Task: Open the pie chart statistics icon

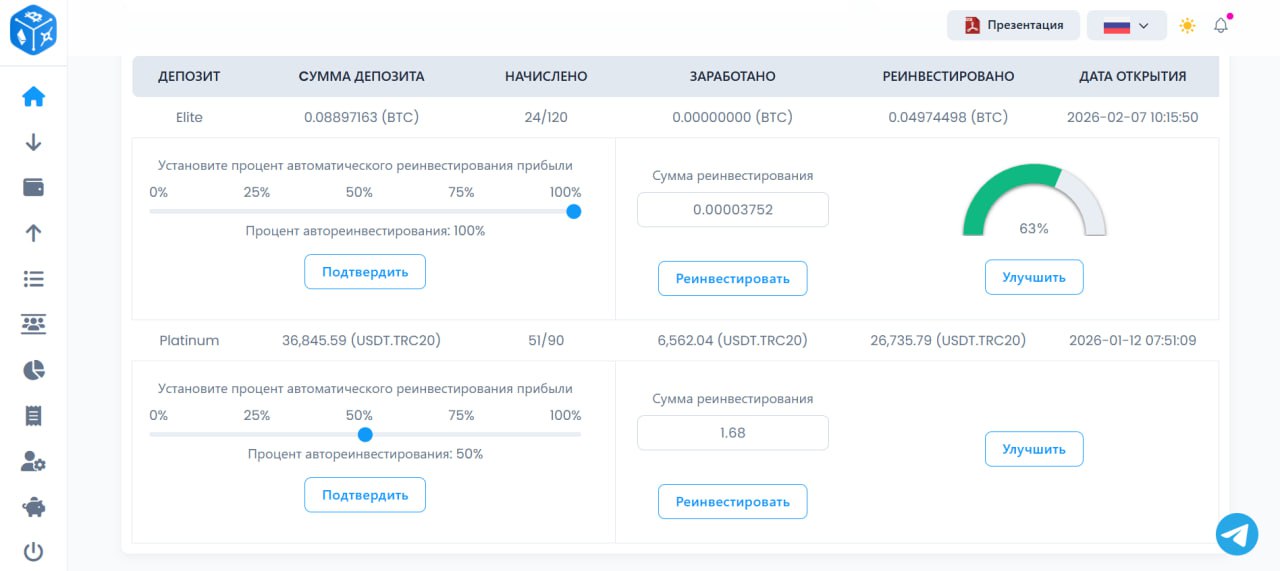Action: pyautogui.click(x=33, y=370)
